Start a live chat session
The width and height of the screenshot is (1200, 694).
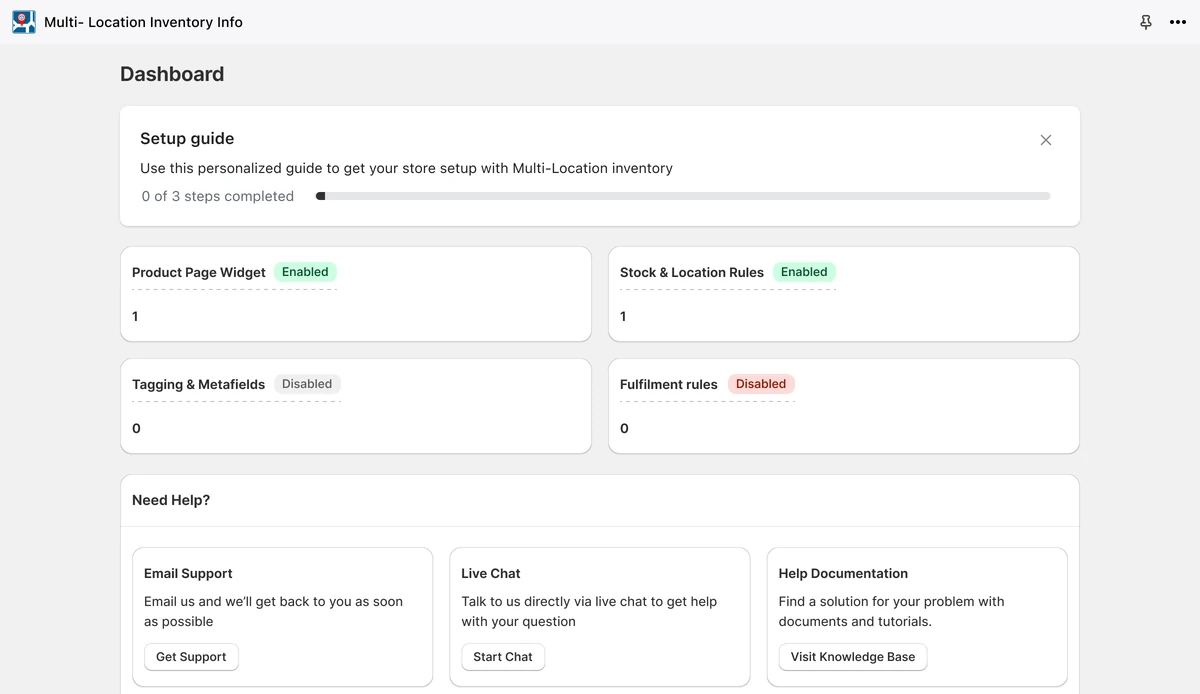[503, 657]
